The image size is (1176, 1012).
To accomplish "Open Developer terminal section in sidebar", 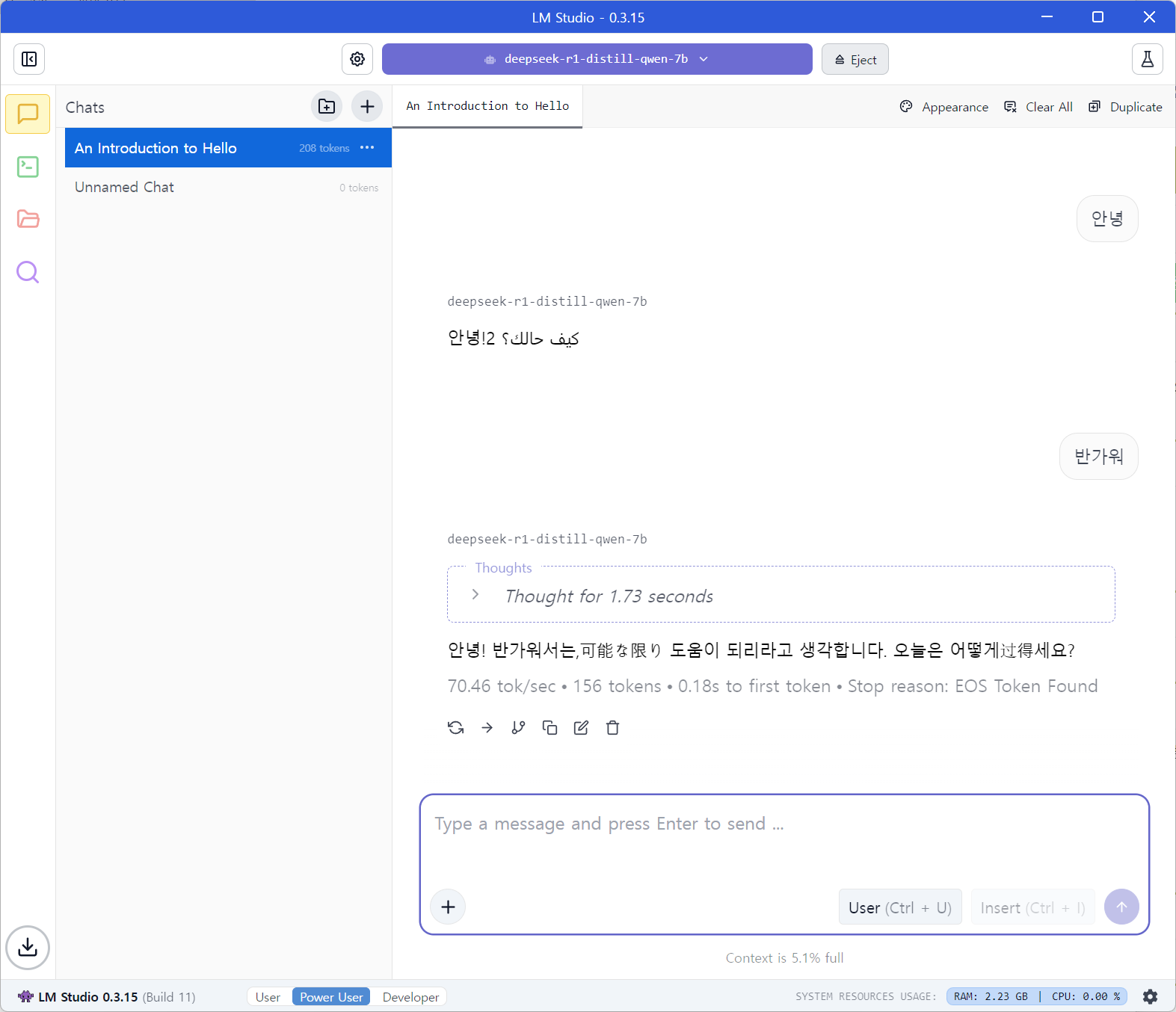I will tap(28, 167).
